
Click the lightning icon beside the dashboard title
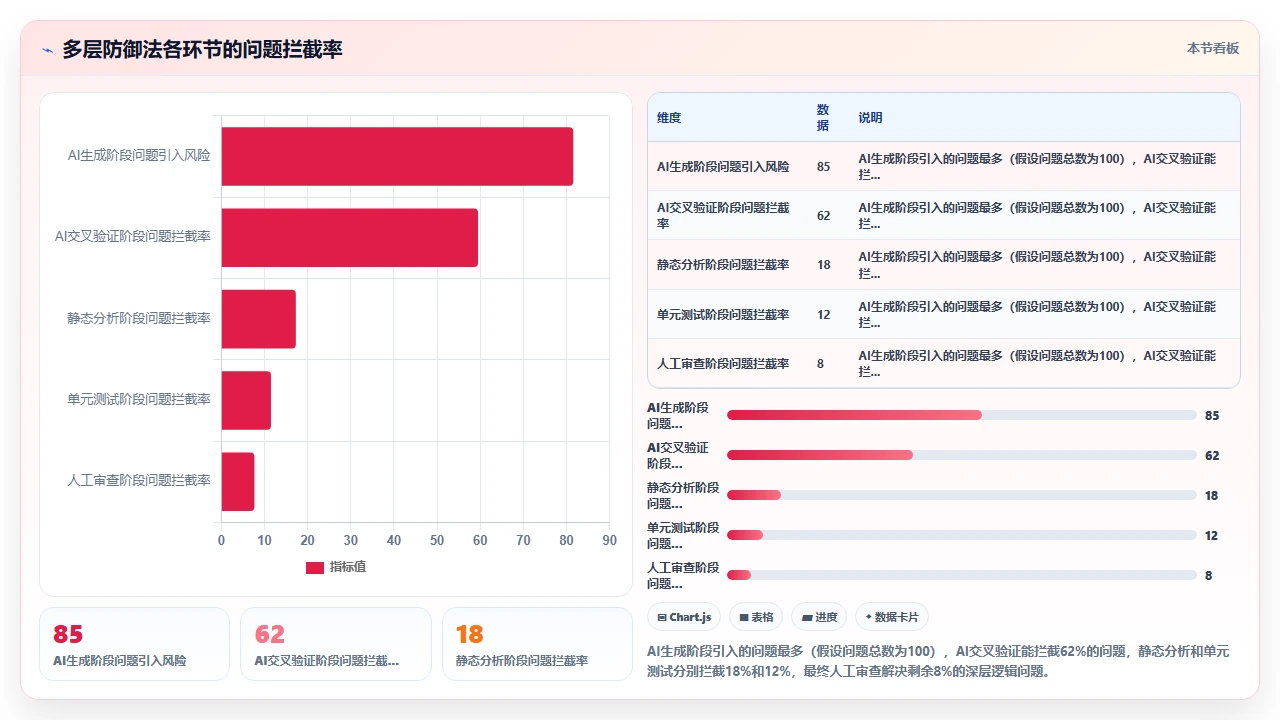pyautogui.click(x=48, y=50)
